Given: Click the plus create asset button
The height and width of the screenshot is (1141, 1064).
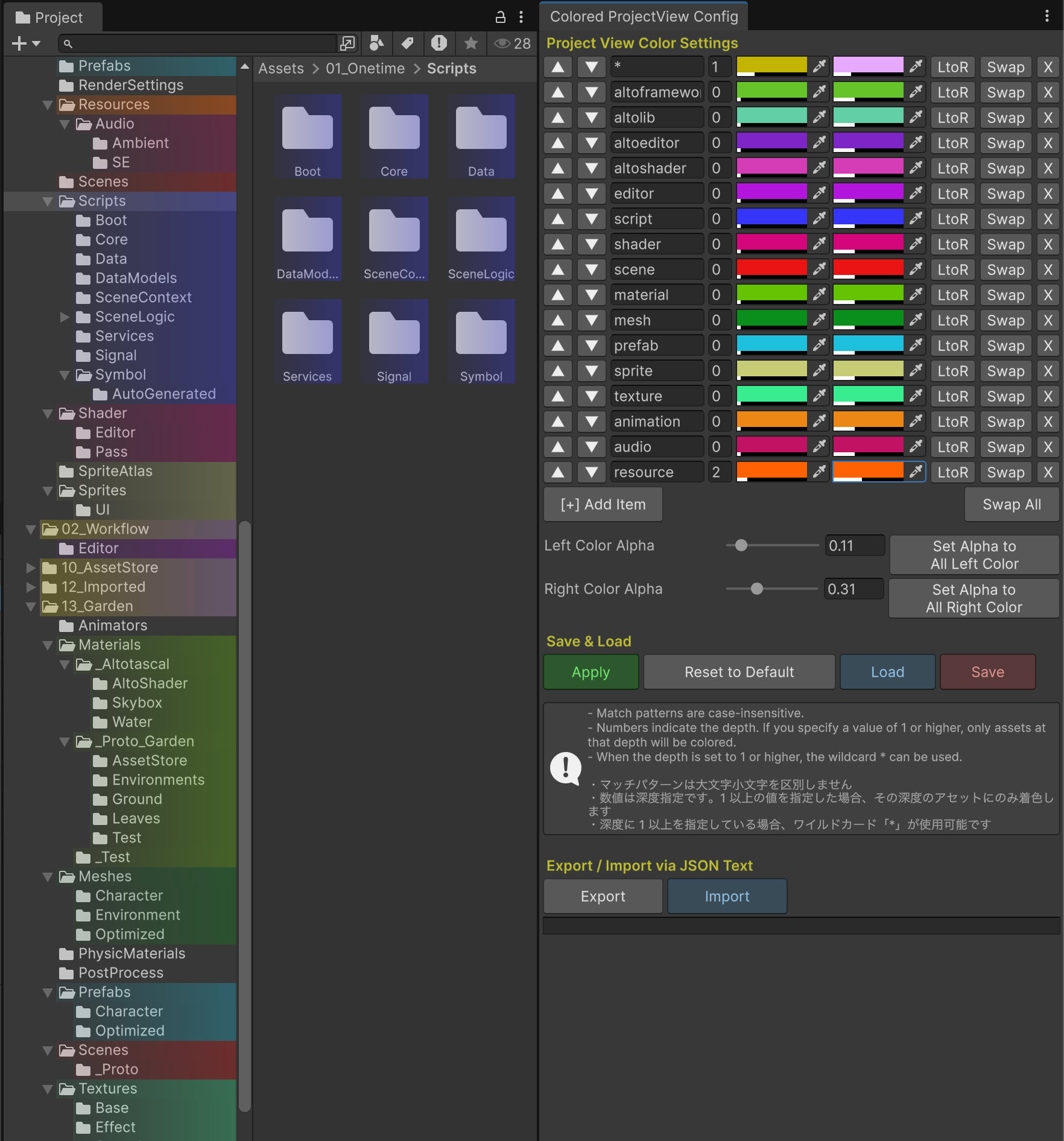Looking at the screenshot, I should (25, 43).
